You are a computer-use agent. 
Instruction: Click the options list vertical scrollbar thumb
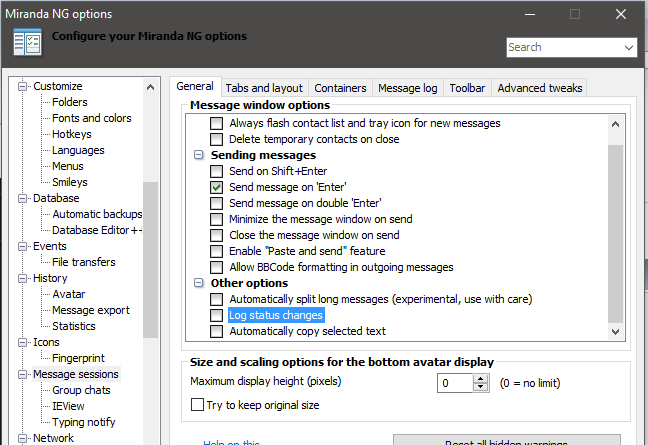pos(615,233)
